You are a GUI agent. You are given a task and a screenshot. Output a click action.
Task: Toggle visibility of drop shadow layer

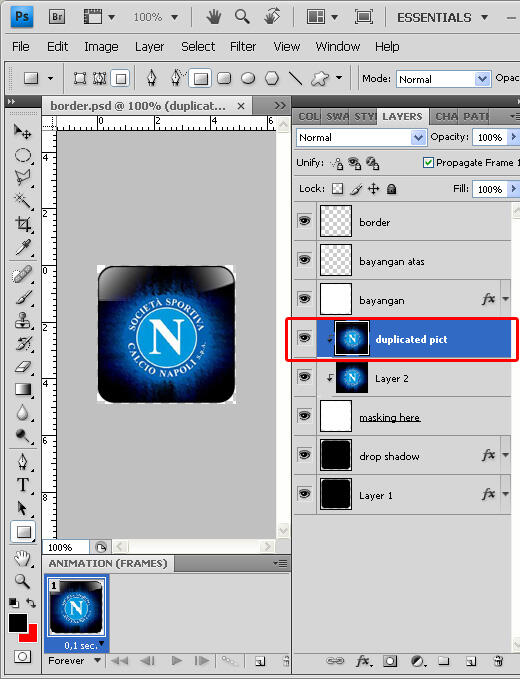304,455
